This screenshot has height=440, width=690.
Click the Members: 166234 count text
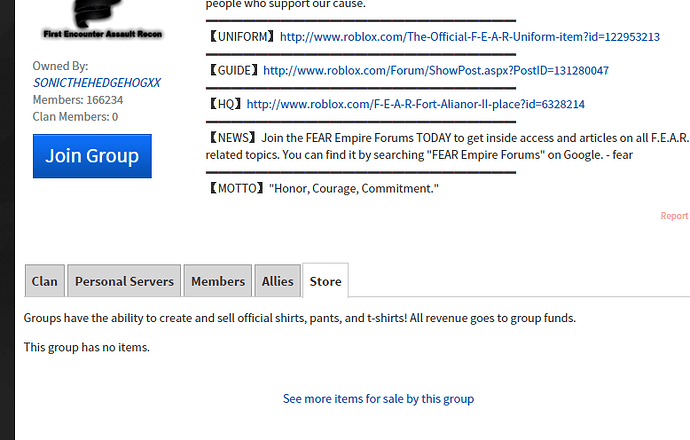coord(78,100)
